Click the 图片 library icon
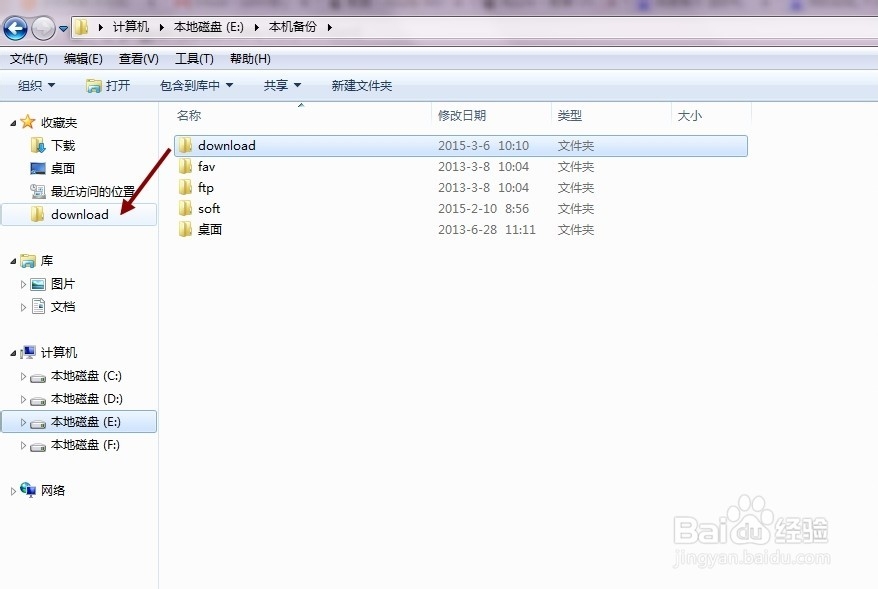This screenshot has height=589, width=878. [38, 284]
